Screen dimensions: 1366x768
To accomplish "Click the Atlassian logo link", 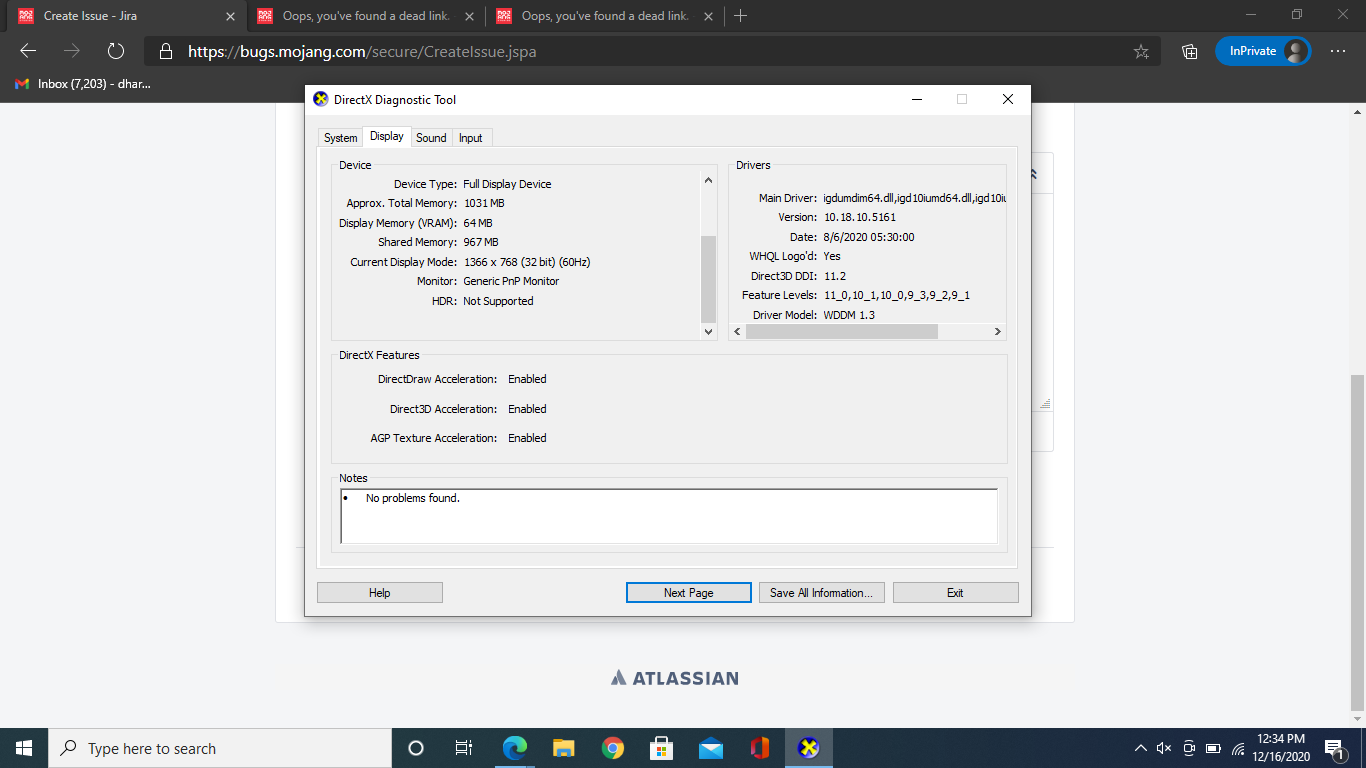I will click(675, 678).
